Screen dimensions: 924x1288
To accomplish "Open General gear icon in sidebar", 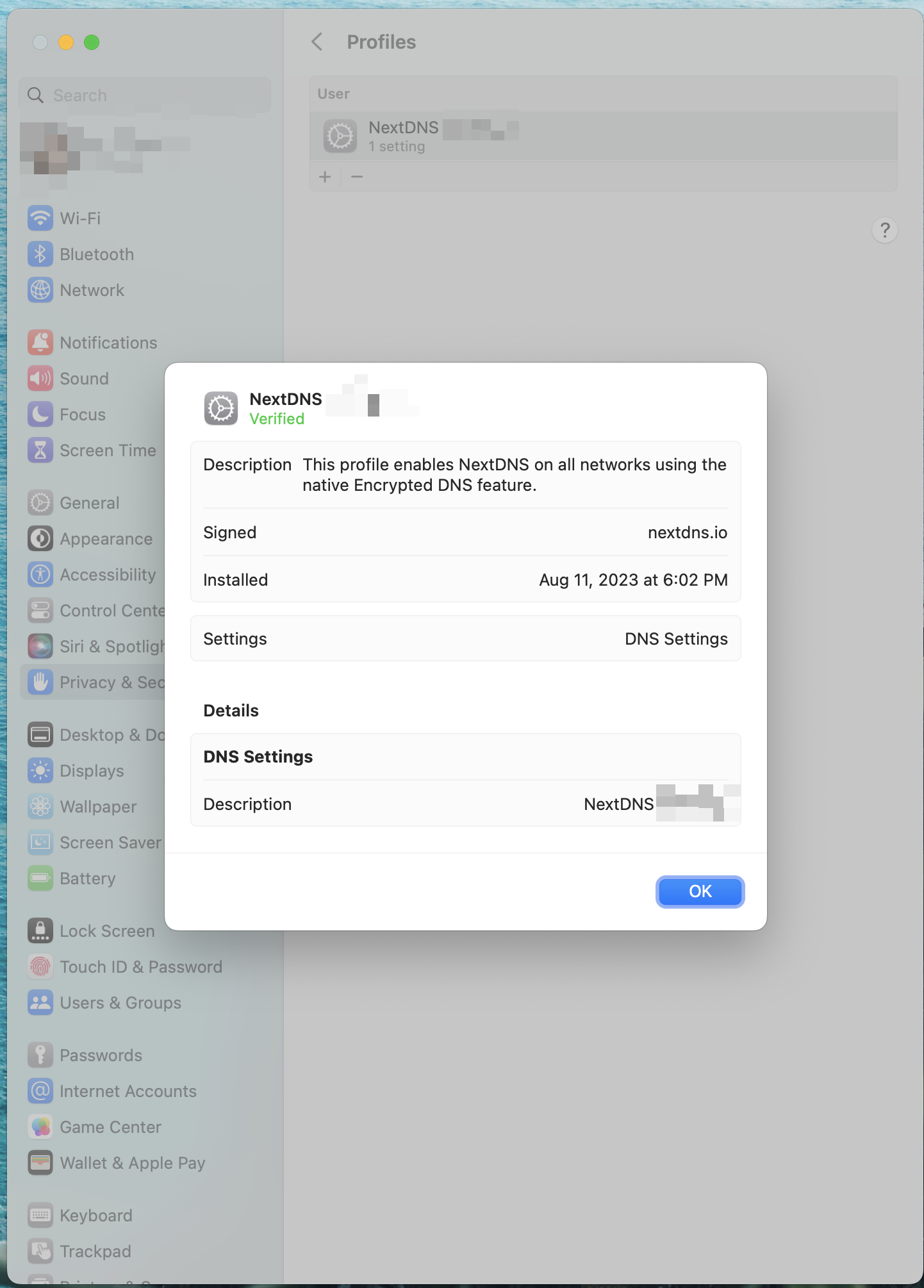I will [40, 503].
